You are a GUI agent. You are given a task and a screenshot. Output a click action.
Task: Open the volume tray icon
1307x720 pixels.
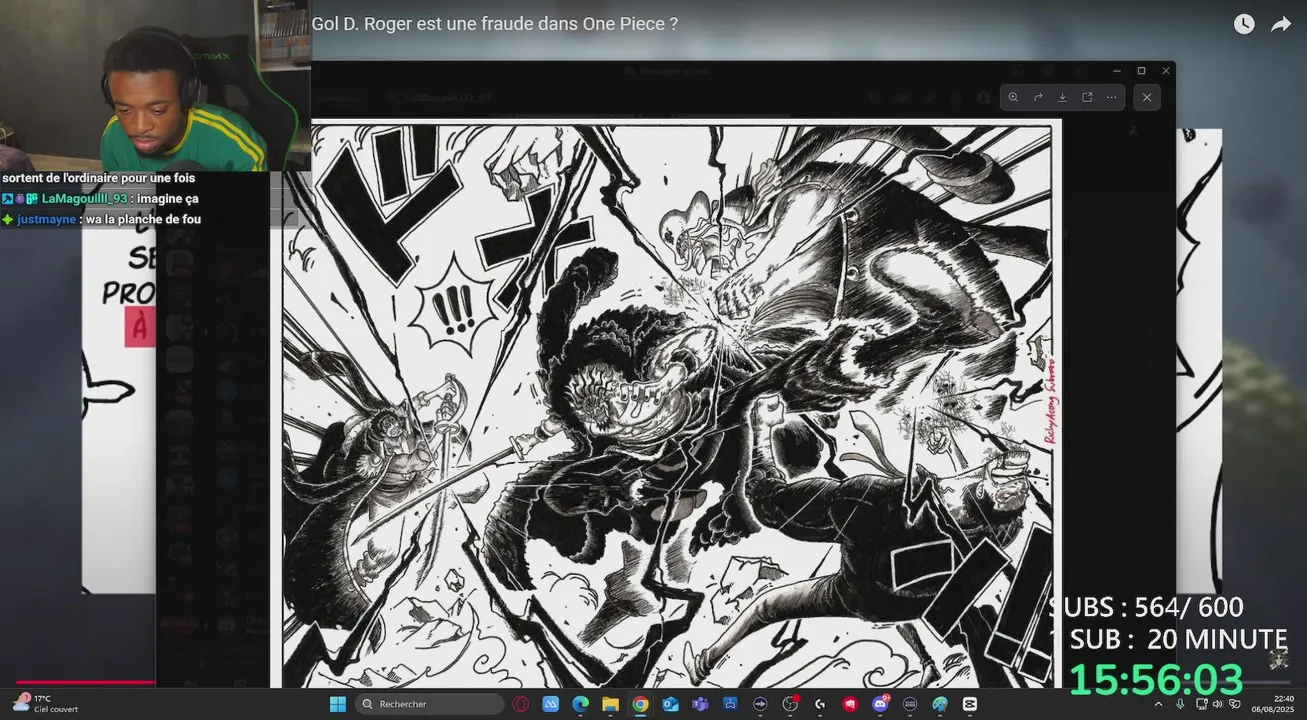pos(1217,704)
